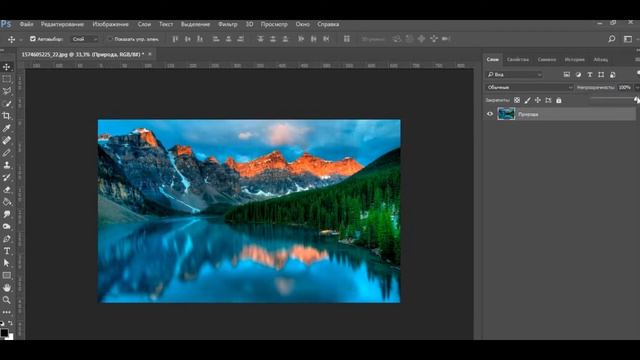Hide the Природа layer with the eye icon
This screenshot has height=360, width=640.
click(490, 114)
